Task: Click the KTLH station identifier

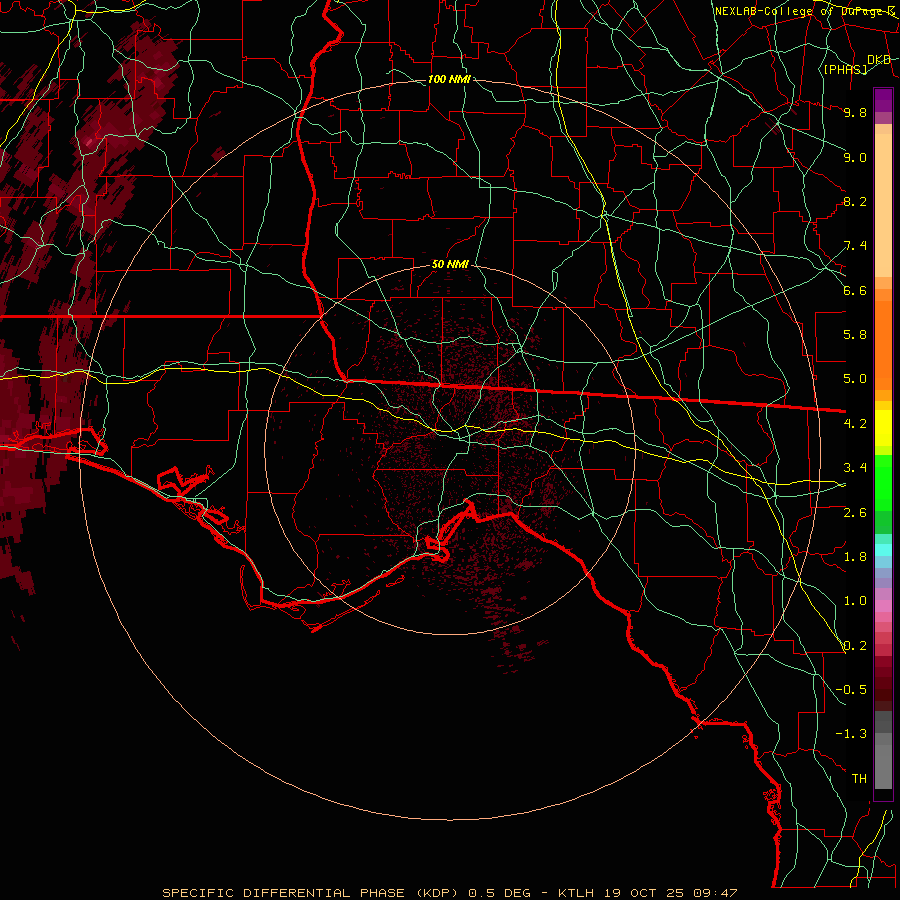Action: click(577, 893)
